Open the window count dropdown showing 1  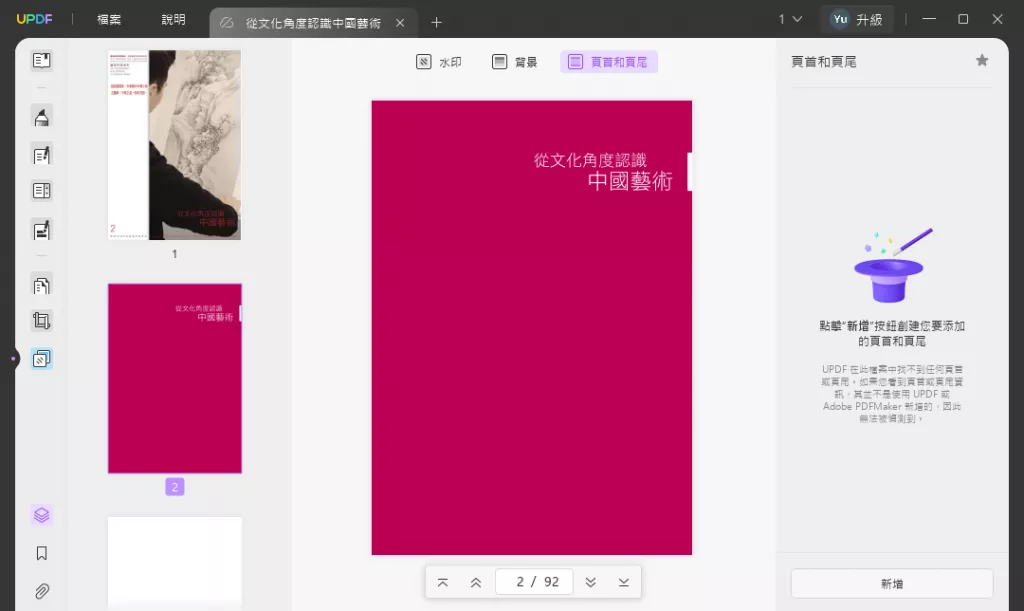click(790, 19)
